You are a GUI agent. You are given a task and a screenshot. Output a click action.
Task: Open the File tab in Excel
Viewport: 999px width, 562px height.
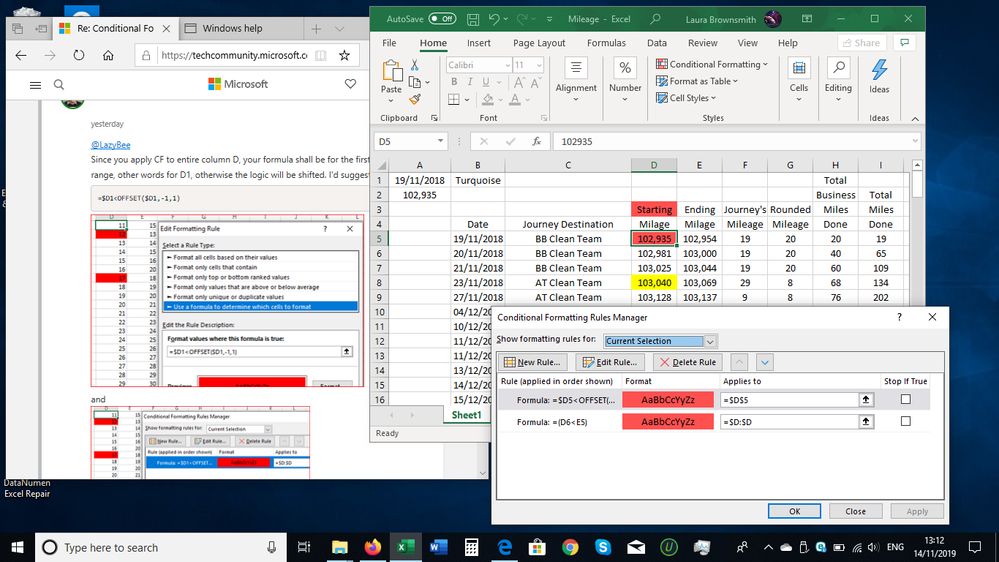(389, 43)
